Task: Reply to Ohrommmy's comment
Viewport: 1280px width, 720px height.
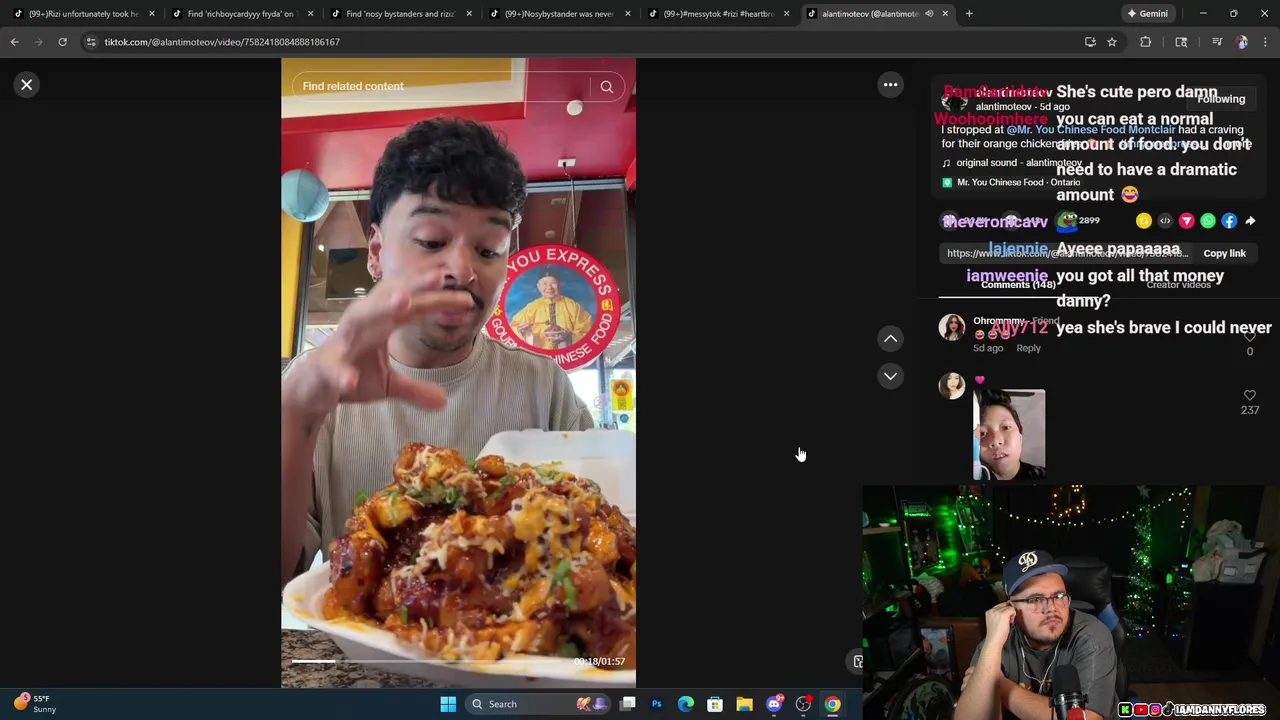Action: [x=1028, y=348]
